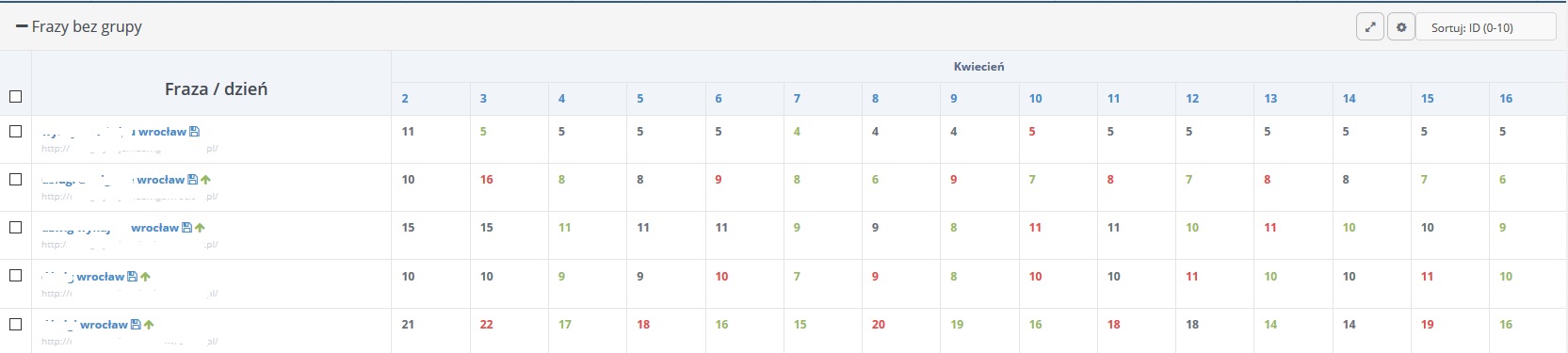Click green 5 under day 3

pyautogui.click(x=483, y=131)
